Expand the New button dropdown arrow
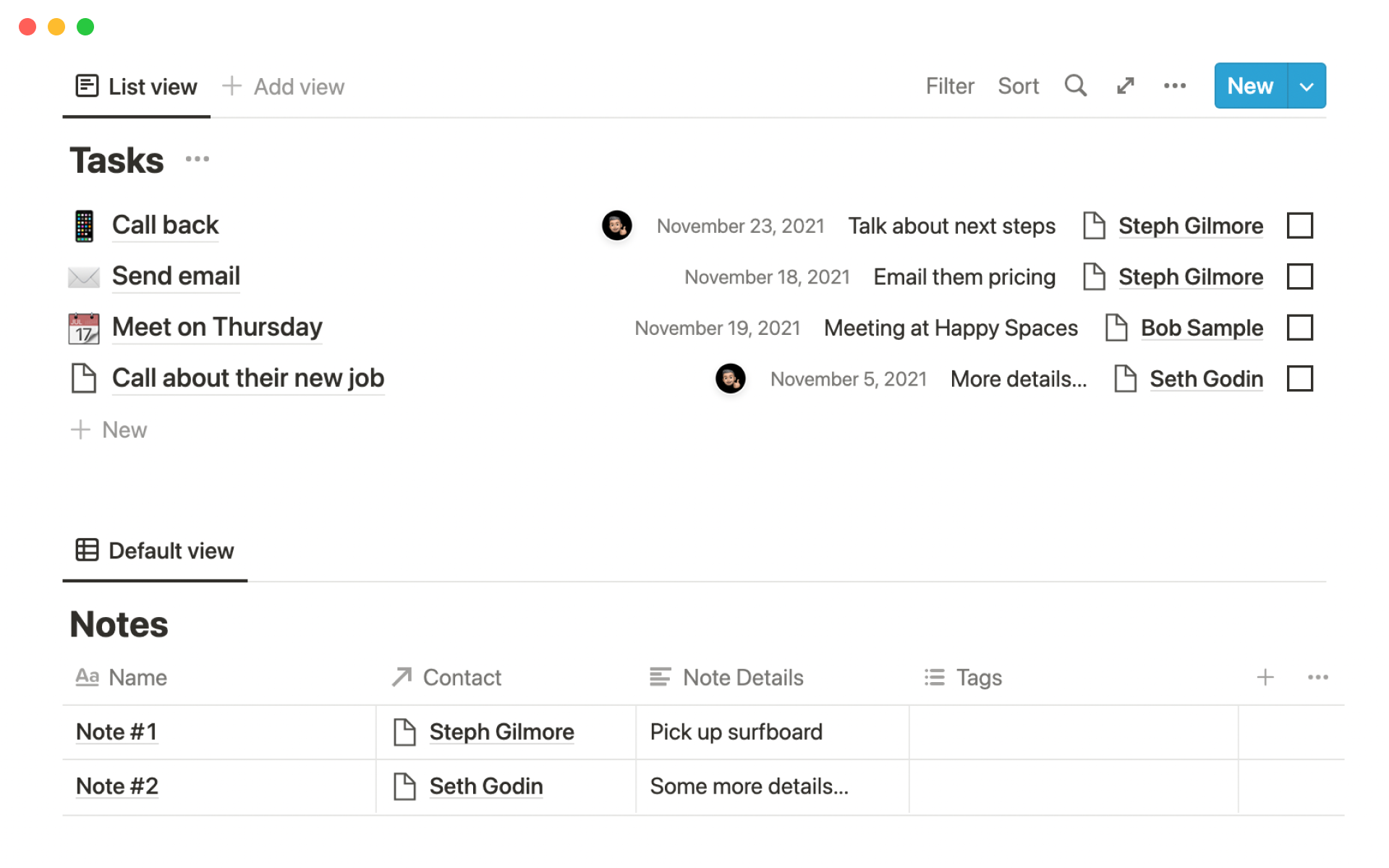The image size is (1389, 868). (x=1307, y=86)
